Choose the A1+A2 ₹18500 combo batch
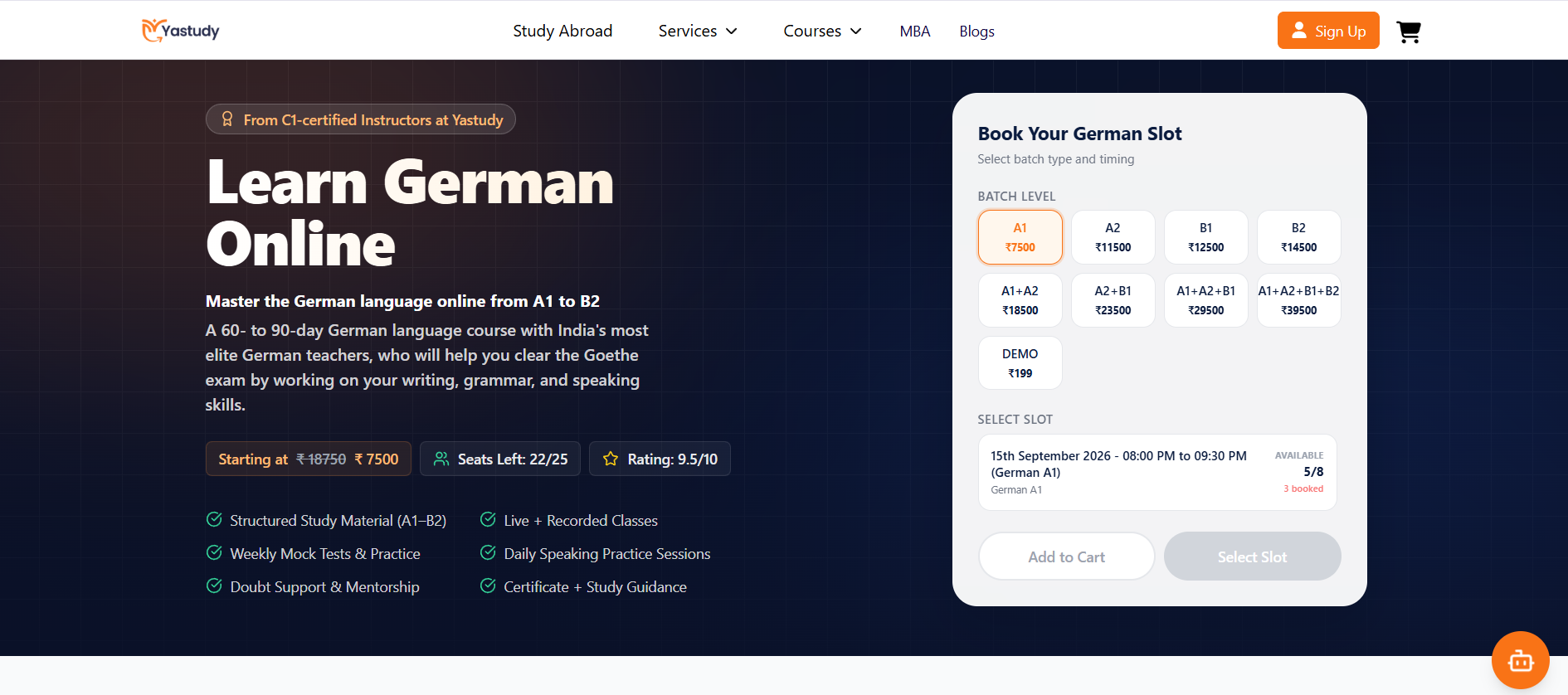Viewport: 1568px width, 695px height. coord(1020,300)
